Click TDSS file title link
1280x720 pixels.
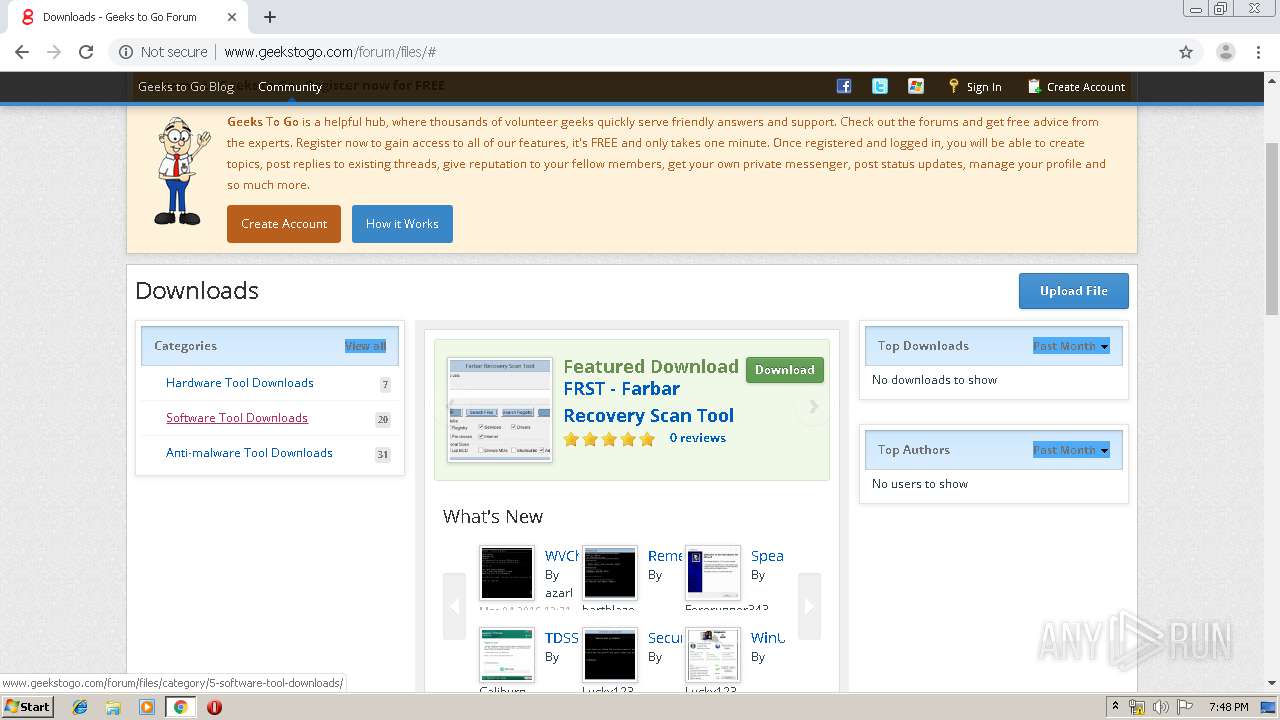[562, 638]
